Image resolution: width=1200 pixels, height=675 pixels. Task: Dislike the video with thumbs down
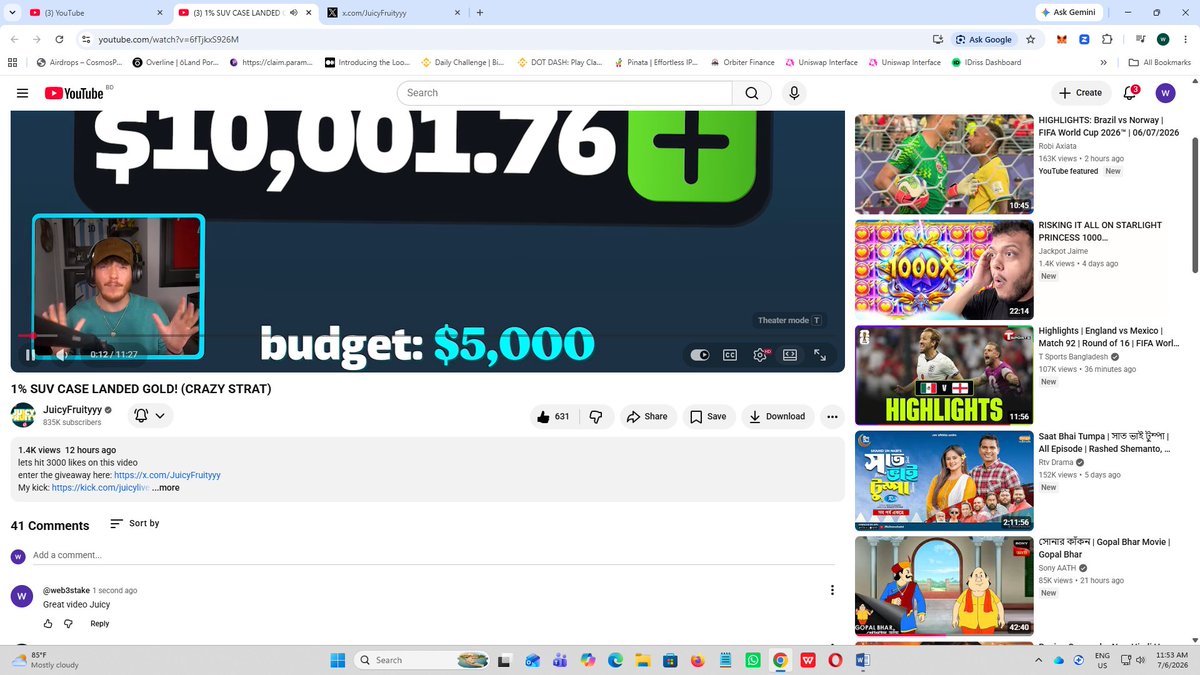[x=596, y=417]
